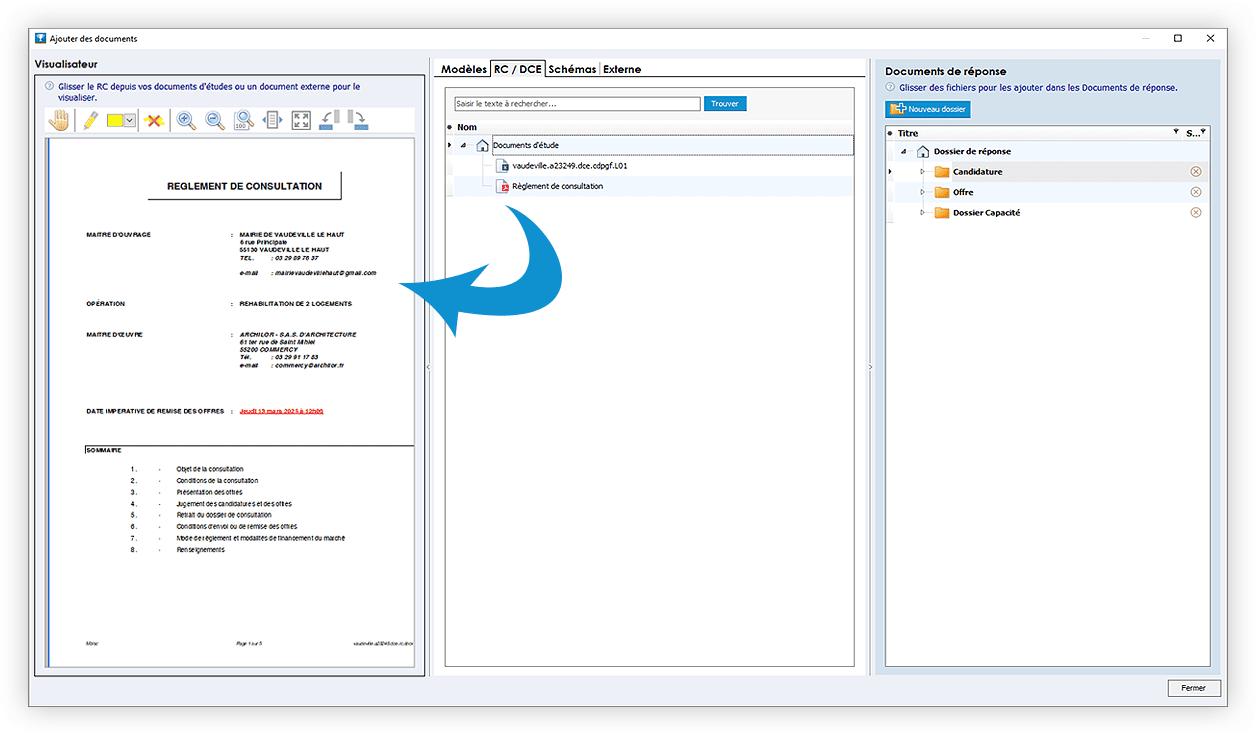Open the highlight color dropdown arrow

pos(130,121)
